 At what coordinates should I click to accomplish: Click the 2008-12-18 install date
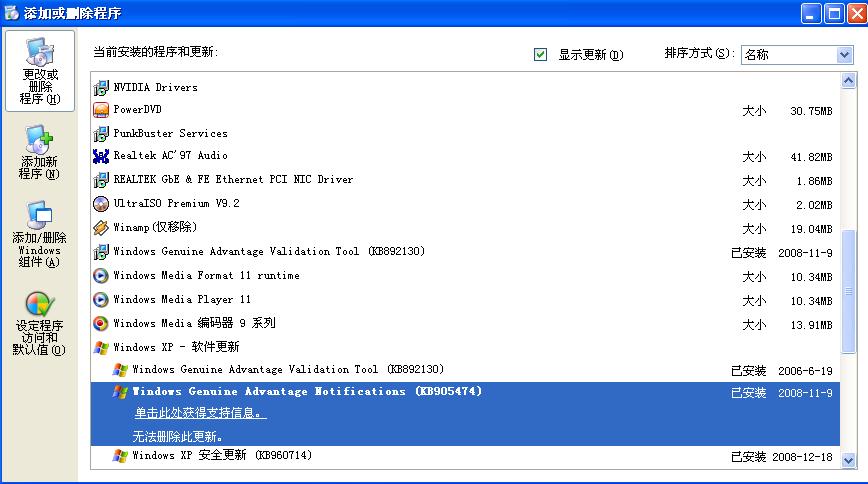[803, 457]
